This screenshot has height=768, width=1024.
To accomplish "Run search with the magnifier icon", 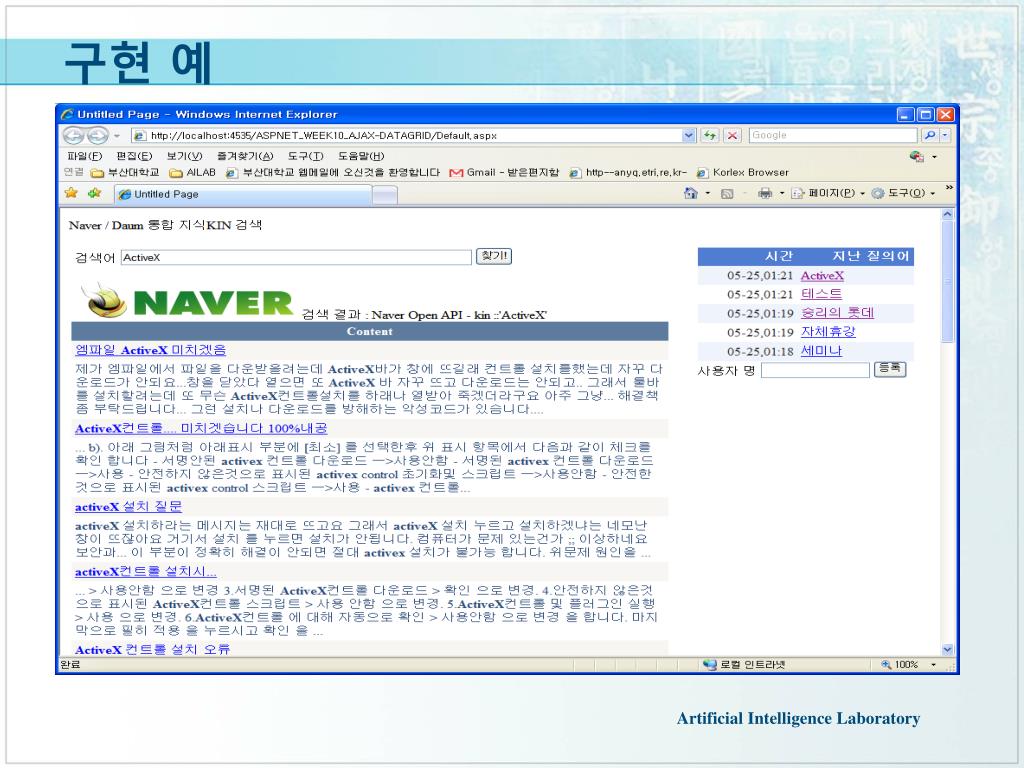I will pyautogui.click(x=929, y=135).
